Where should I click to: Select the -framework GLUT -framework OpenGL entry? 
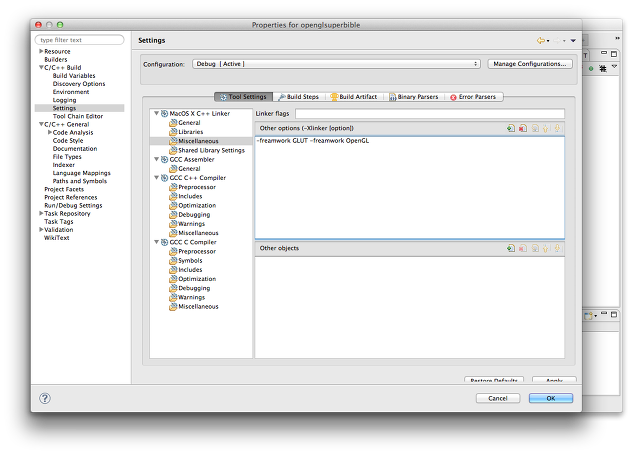click(313, 141)
